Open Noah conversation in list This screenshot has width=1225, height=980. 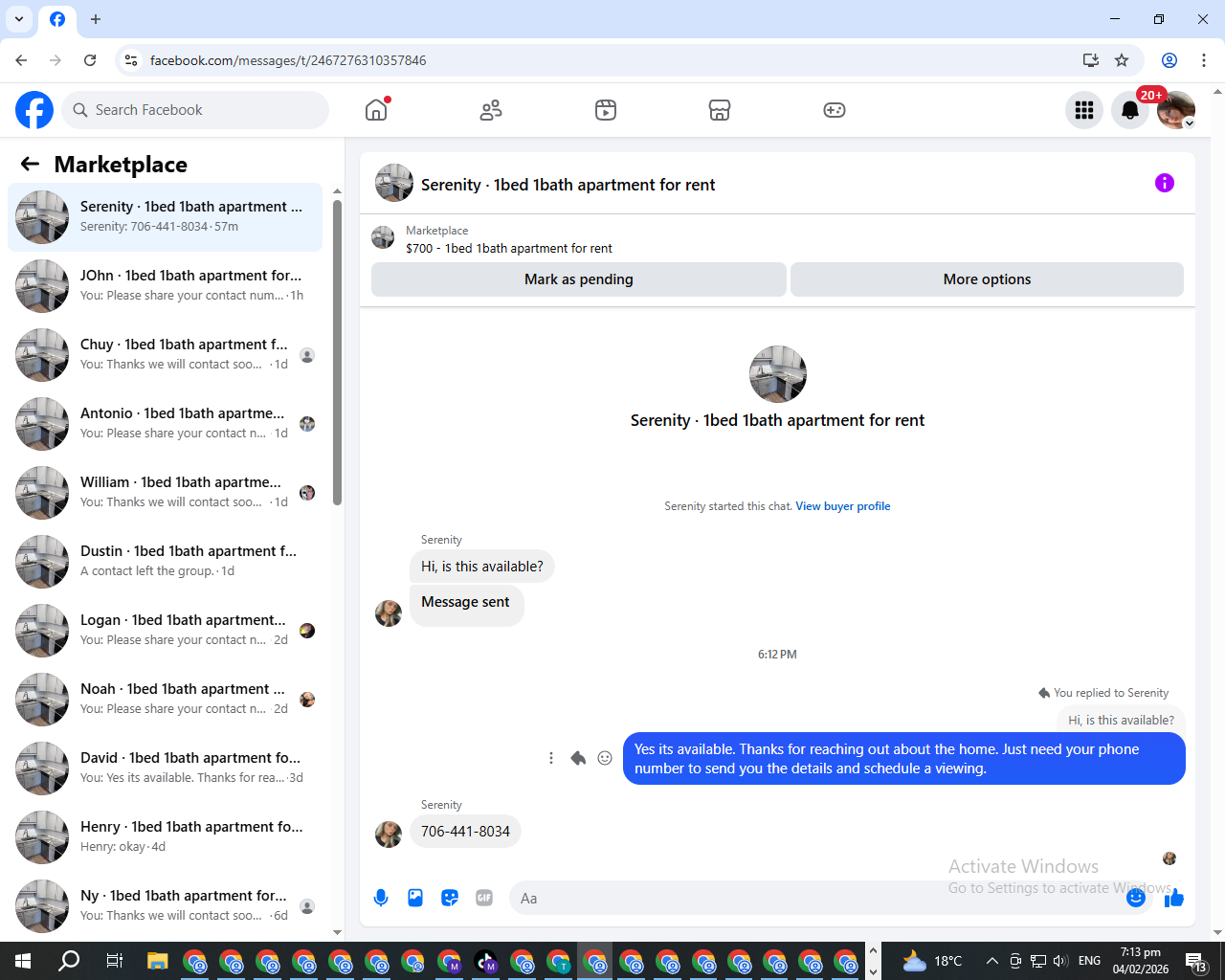click(165, 700)
